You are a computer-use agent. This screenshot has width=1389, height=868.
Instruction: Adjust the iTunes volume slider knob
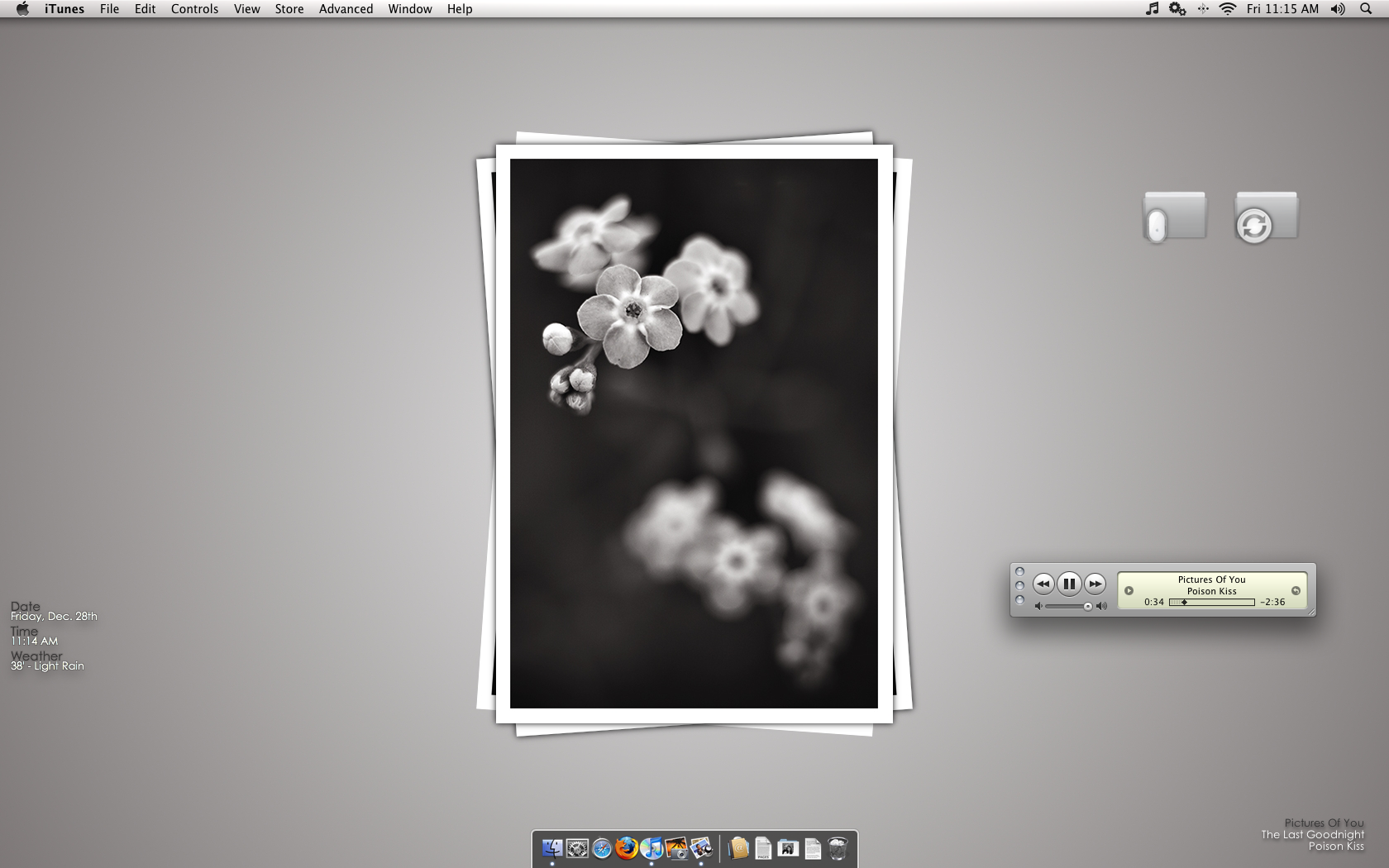(1088, 607)
